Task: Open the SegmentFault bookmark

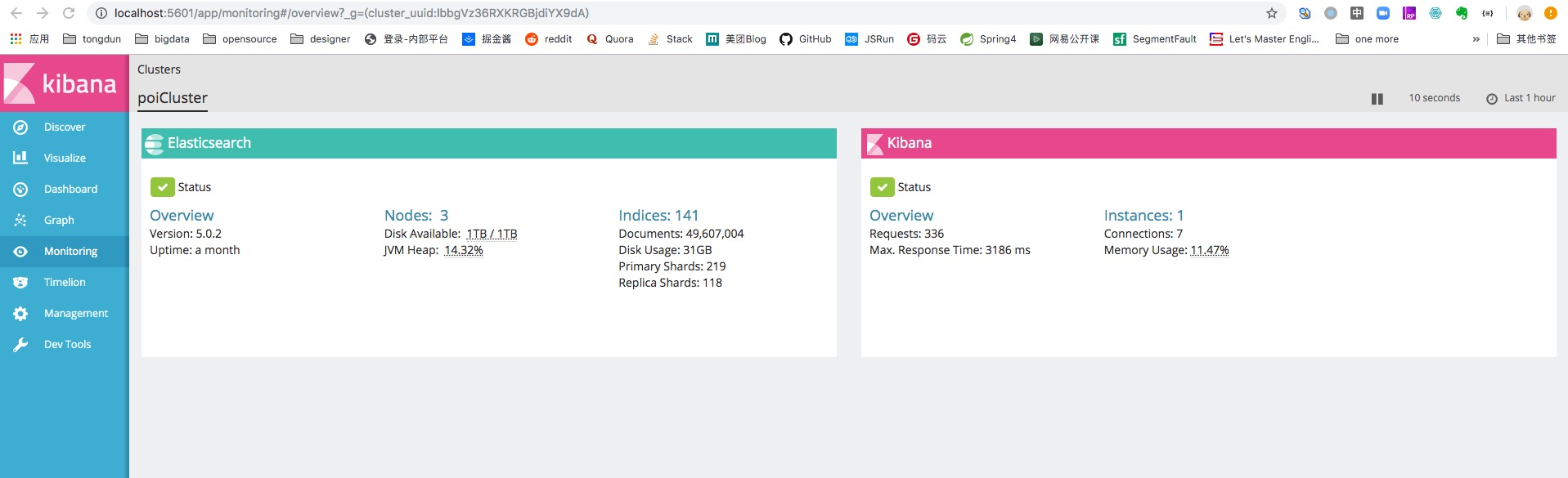Action: click(x=1155, y=39)
